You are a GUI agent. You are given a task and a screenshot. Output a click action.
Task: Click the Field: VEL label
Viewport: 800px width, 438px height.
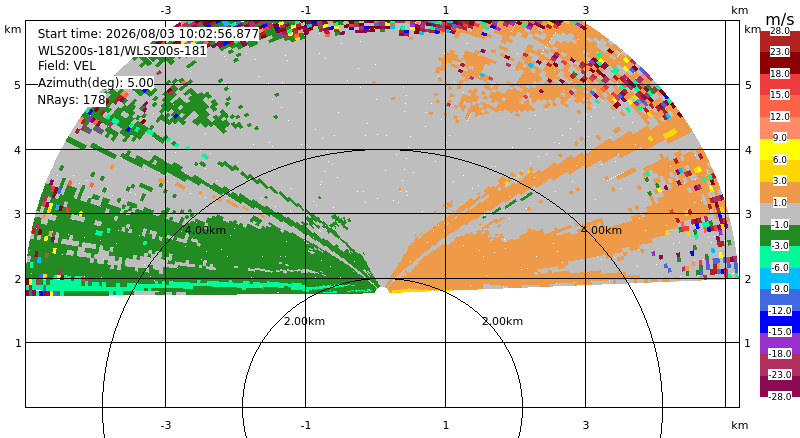coord(67,66)
